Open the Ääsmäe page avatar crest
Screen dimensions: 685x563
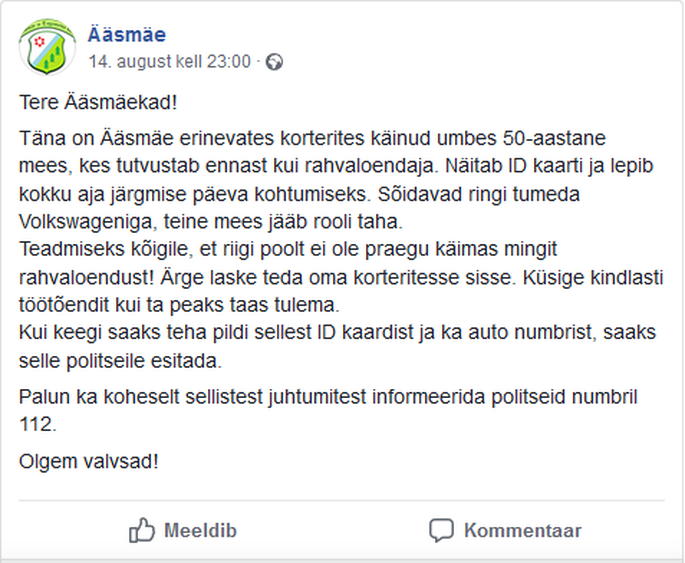(47, 48)
